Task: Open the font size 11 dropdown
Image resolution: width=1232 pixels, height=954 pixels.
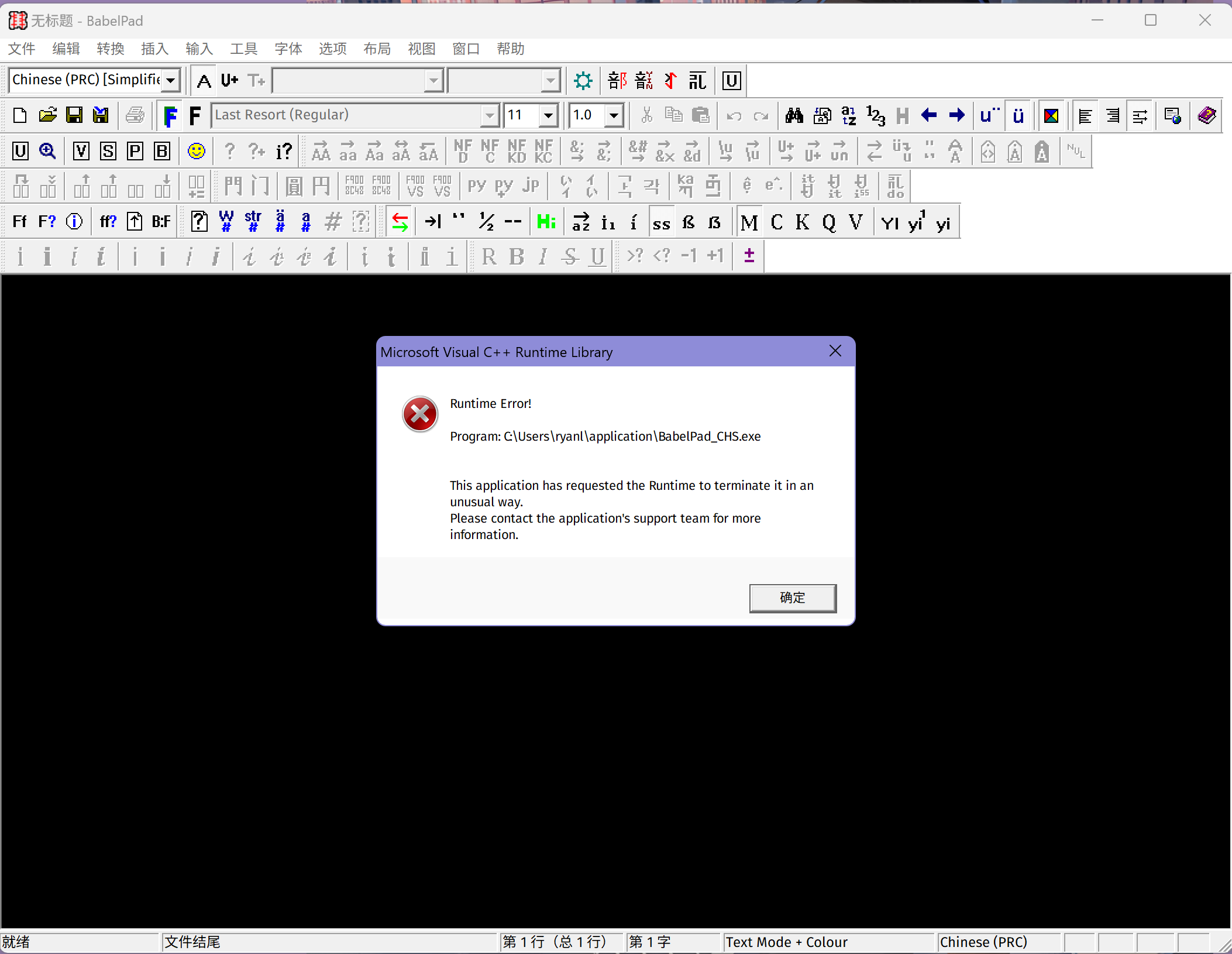Action: click(548, 115)
